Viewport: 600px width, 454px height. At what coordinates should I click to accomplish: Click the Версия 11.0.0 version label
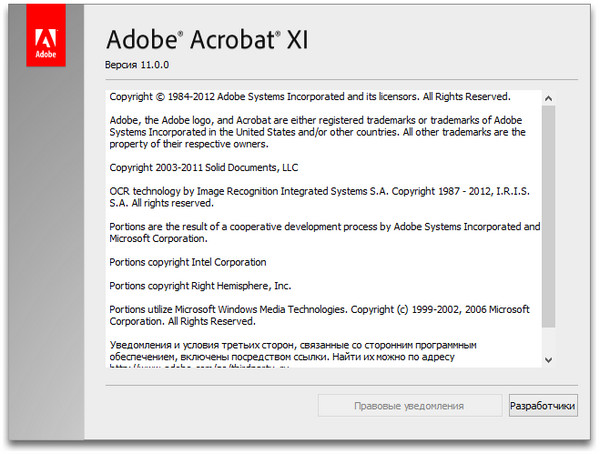[x=138, y=64]
